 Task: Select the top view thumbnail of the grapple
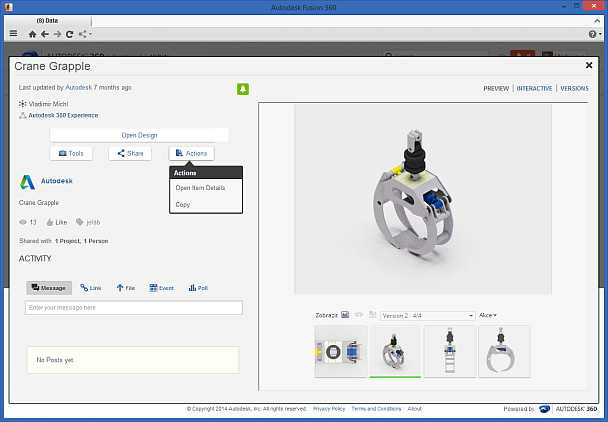point(340,351)
